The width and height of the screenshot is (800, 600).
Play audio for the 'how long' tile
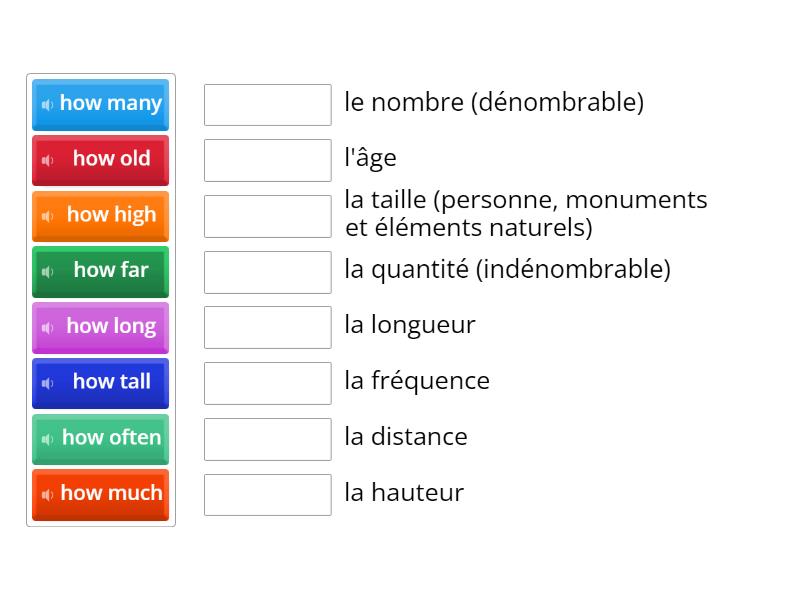[48, 327]
